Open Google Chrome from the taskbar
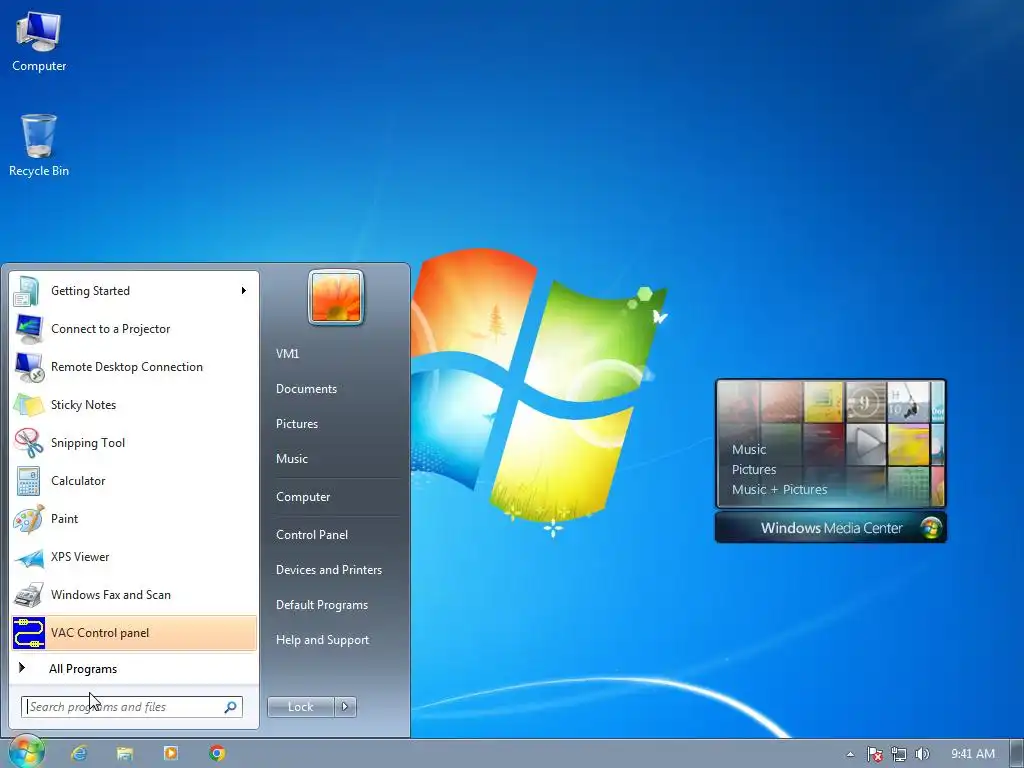 pyautogui.click(x=217, y=754)
